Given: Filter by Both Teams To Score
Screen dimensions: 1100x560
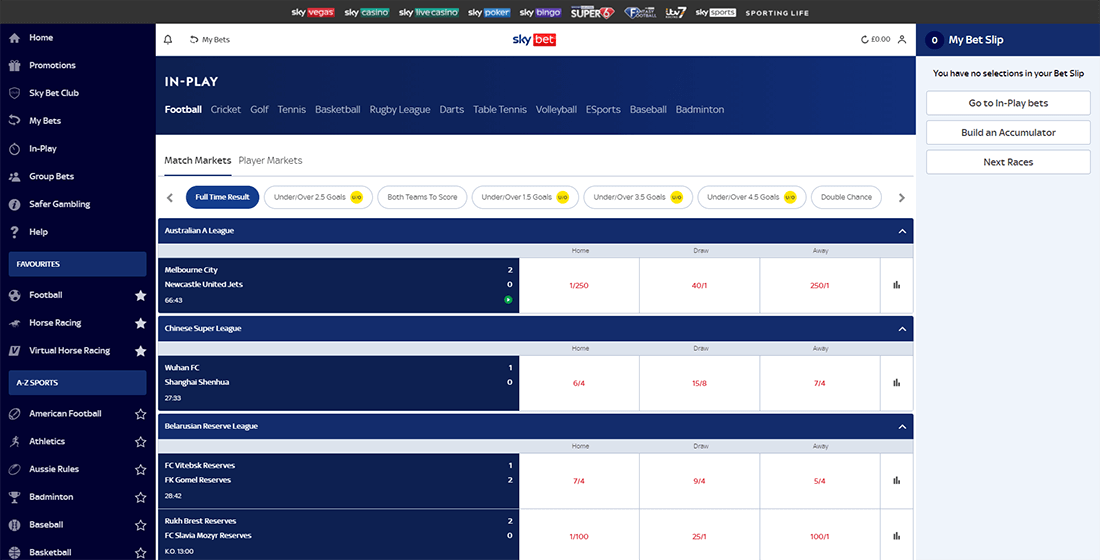Looking at the screenshot, I should 422,197.
